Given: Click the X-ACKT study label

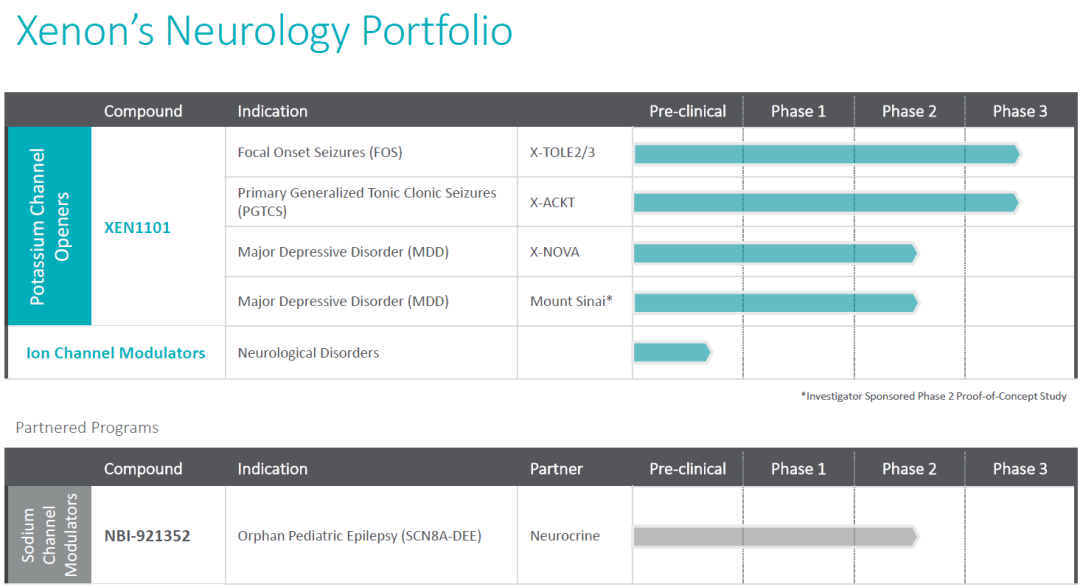Looking at the screenshot, I should pyautogui.click(x=552, y=202).
